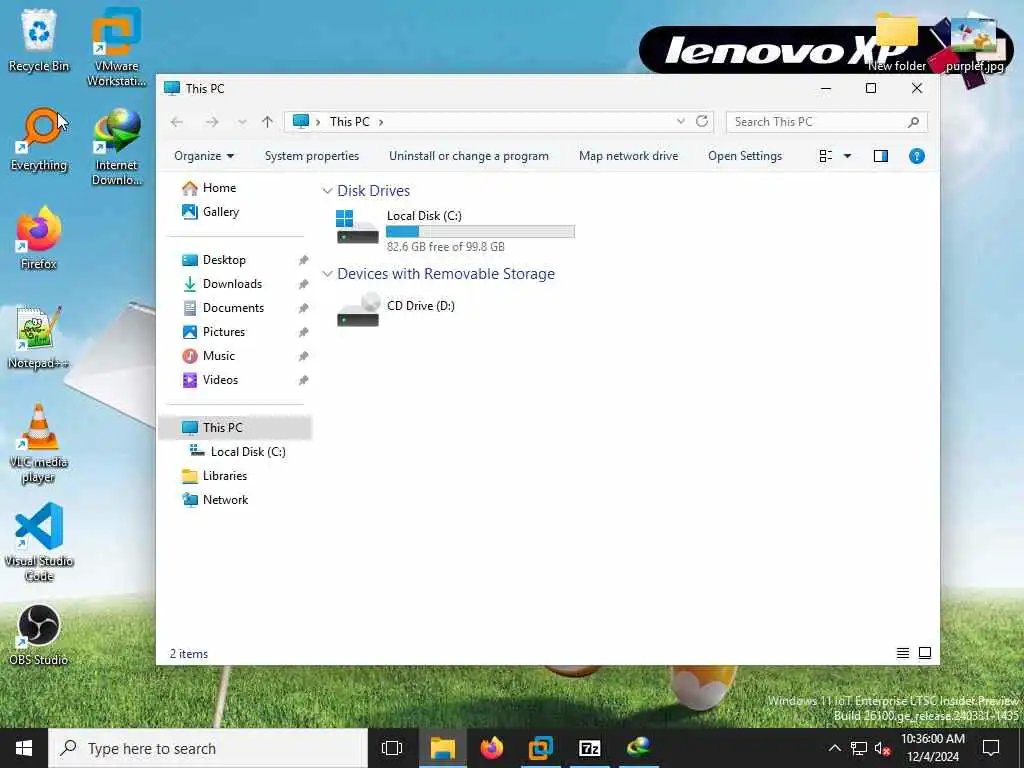The width and height of the screenshot is (1024, 768).
Task: Select Gallery in the navigation pane
Action: [220, 212]
